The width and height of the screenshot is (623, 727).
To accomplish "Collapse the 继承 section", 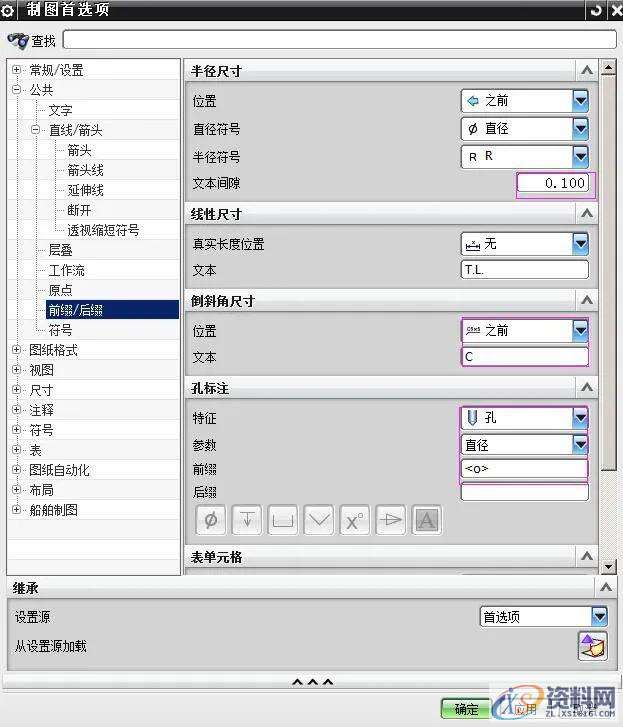I will (605, 587).
